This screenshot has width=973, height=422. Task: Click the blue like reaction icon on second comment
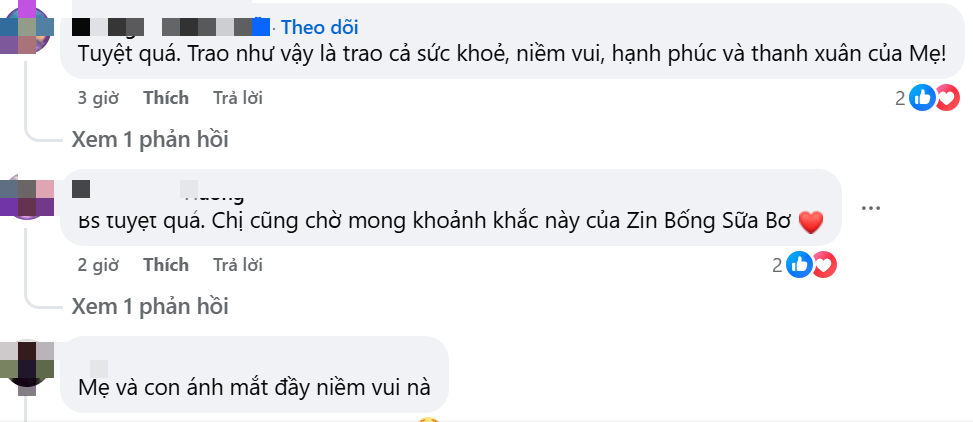pos(799,265)
